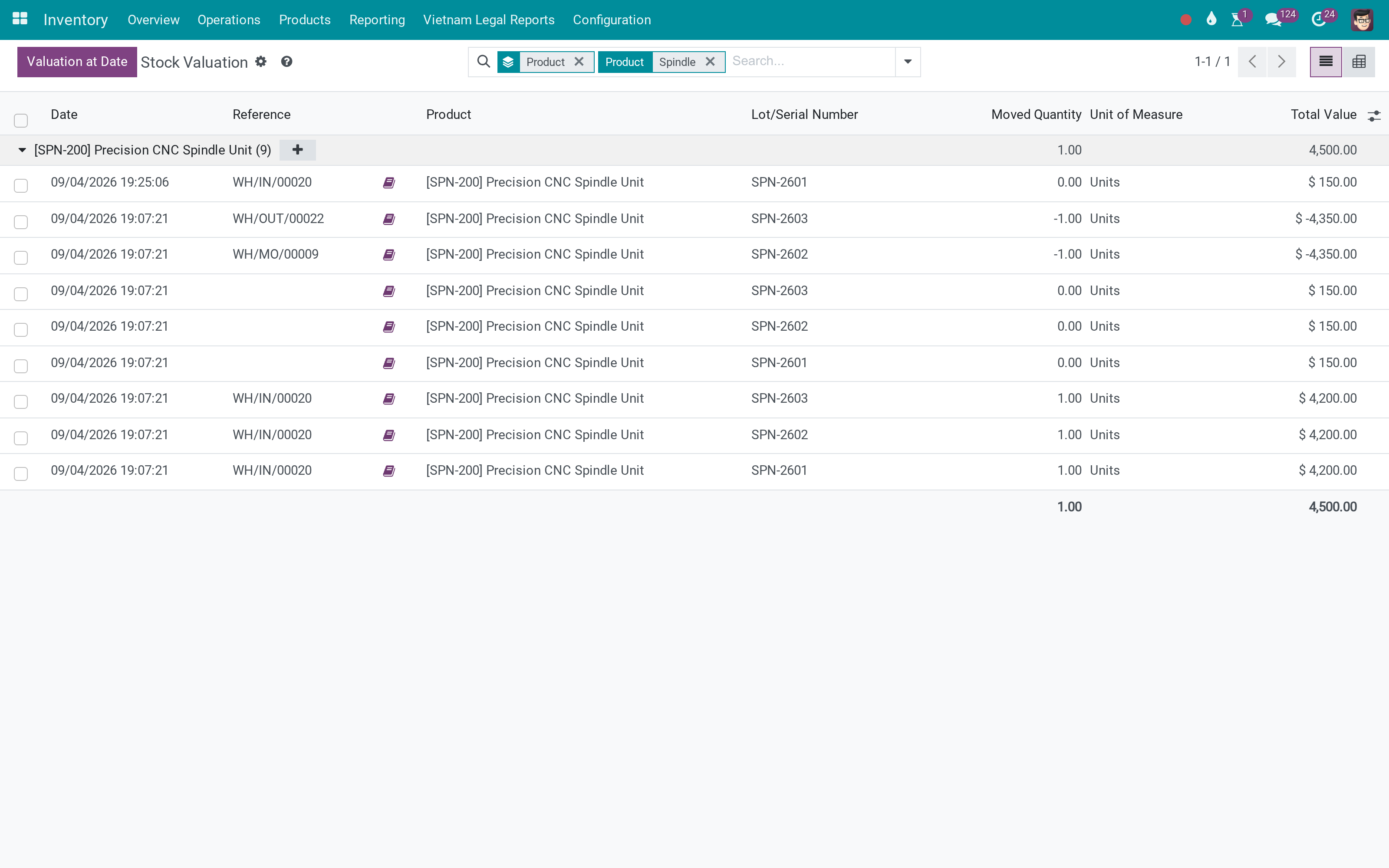
Task: Check the SPN-2602 $ 4,200.00 row checkbox
Action: pyautogui.click(x=21, y=438)
